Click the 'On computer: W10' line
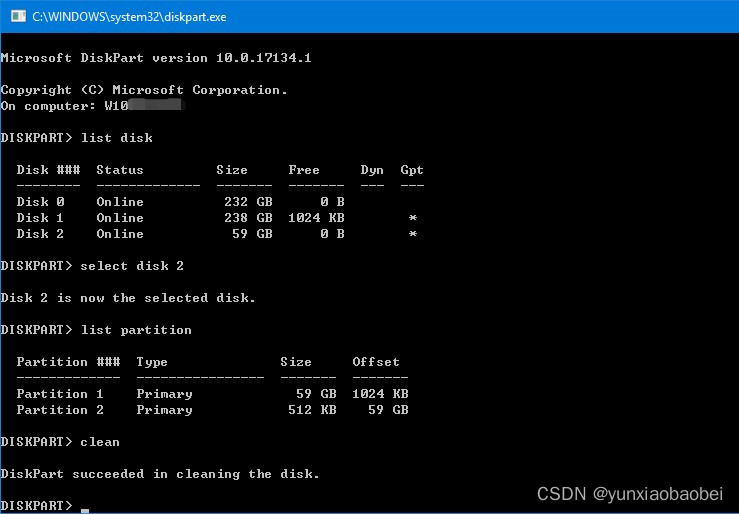The image size is (739, 514). click(x=65, y=106)
